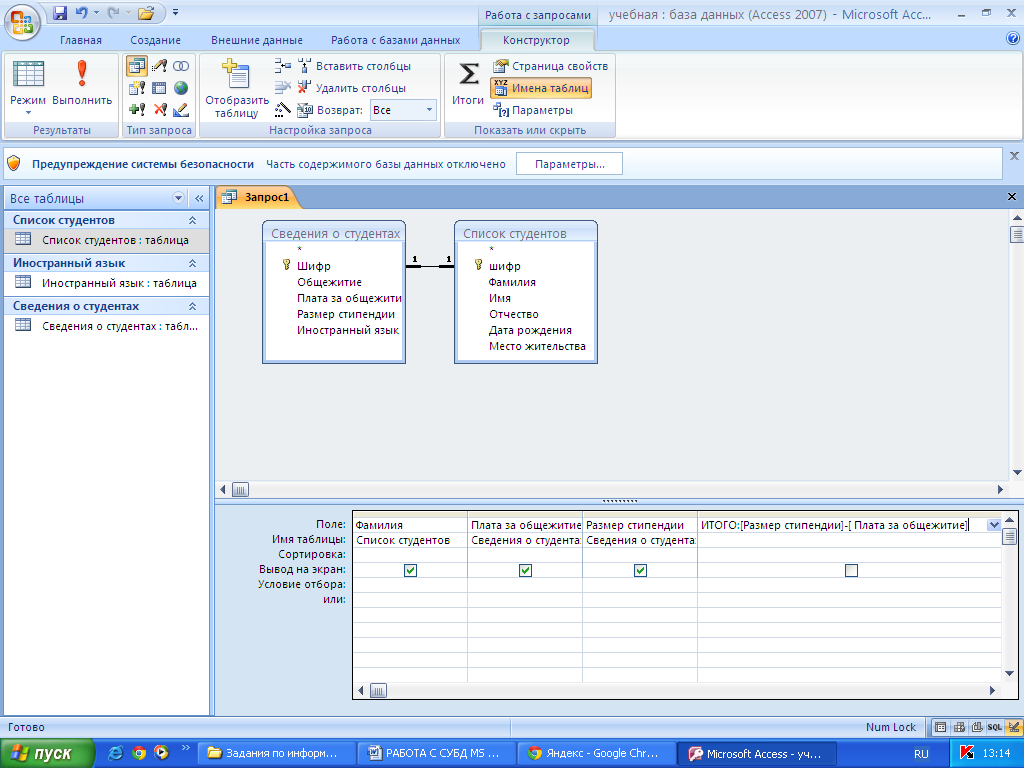Open the Главная tab
This screenshot has height=768, width=1024.
click(x=81, y=40)
